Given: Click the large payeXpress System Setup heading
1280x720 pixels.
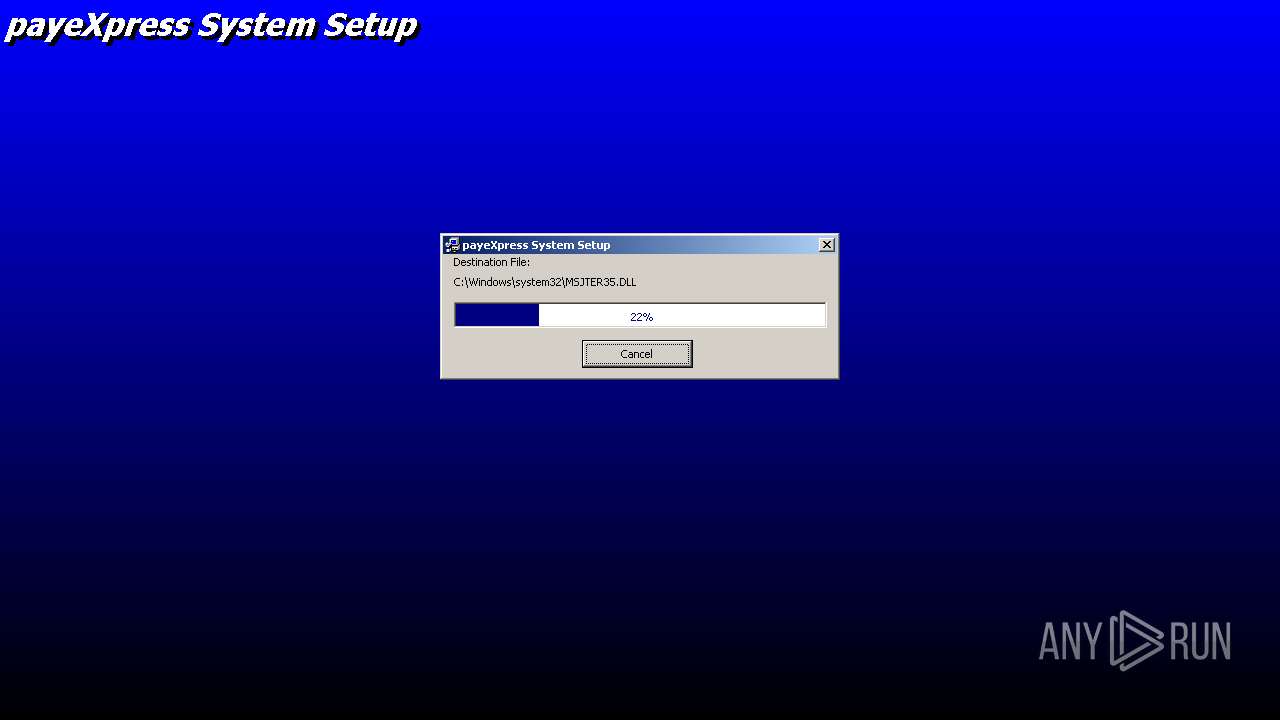Looking at the screenshot, I should 211,25.
